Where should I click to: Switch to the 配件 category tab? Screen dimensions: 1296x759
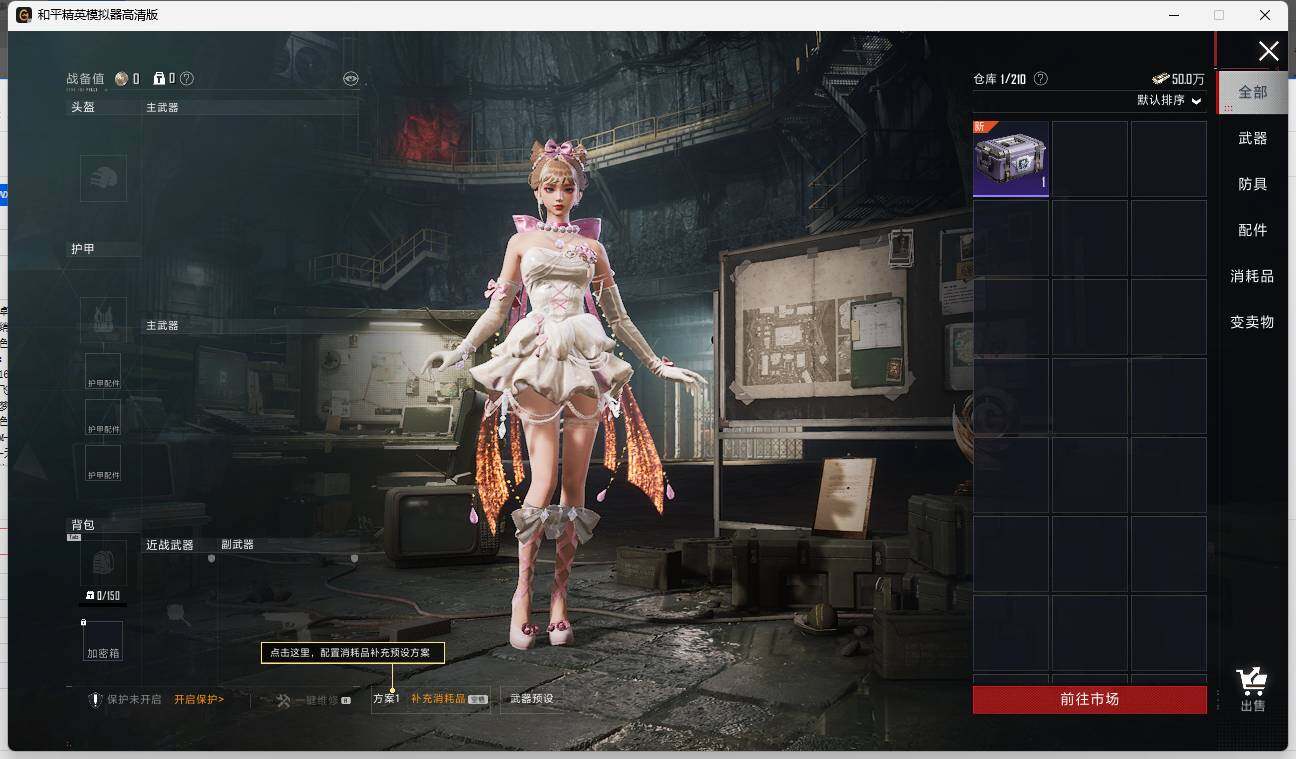[1252, 230]
